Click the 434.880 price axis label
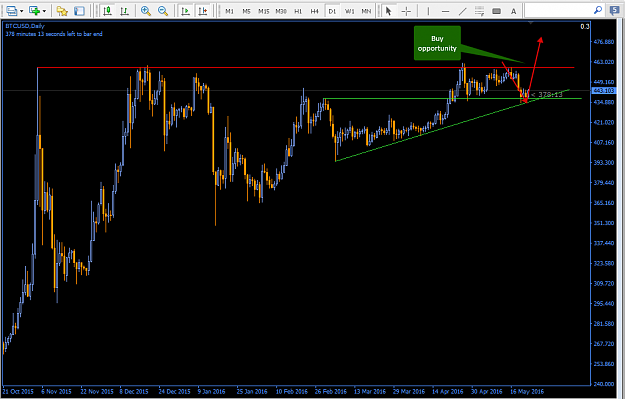The image size is (625, 399). tap(603, 102)
